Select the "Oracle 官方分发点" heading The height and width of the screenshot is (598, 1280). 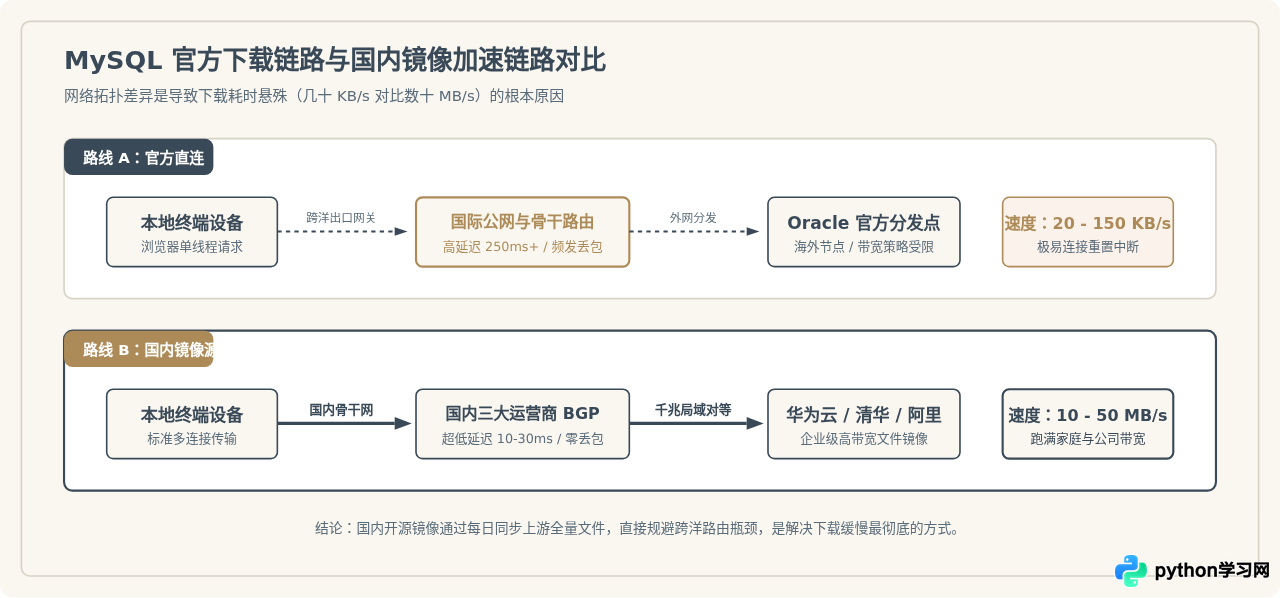(864, 223)
